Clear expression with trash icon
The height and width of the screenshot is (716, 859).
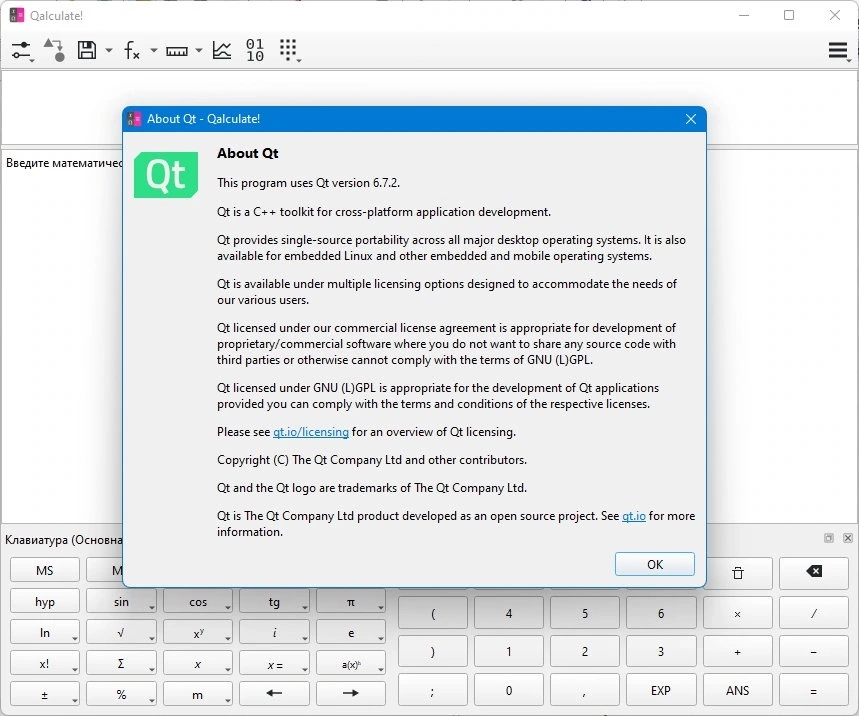(737, 573)
